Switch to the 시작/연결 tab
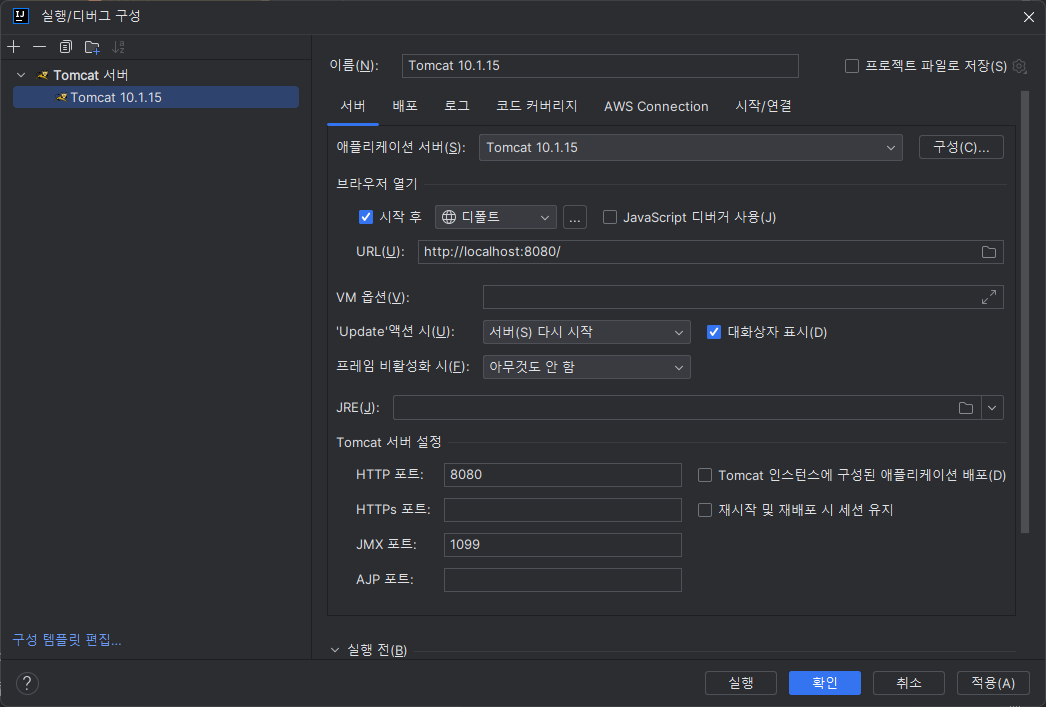The height and width of the screenshot is (707, 1046). 763,106
